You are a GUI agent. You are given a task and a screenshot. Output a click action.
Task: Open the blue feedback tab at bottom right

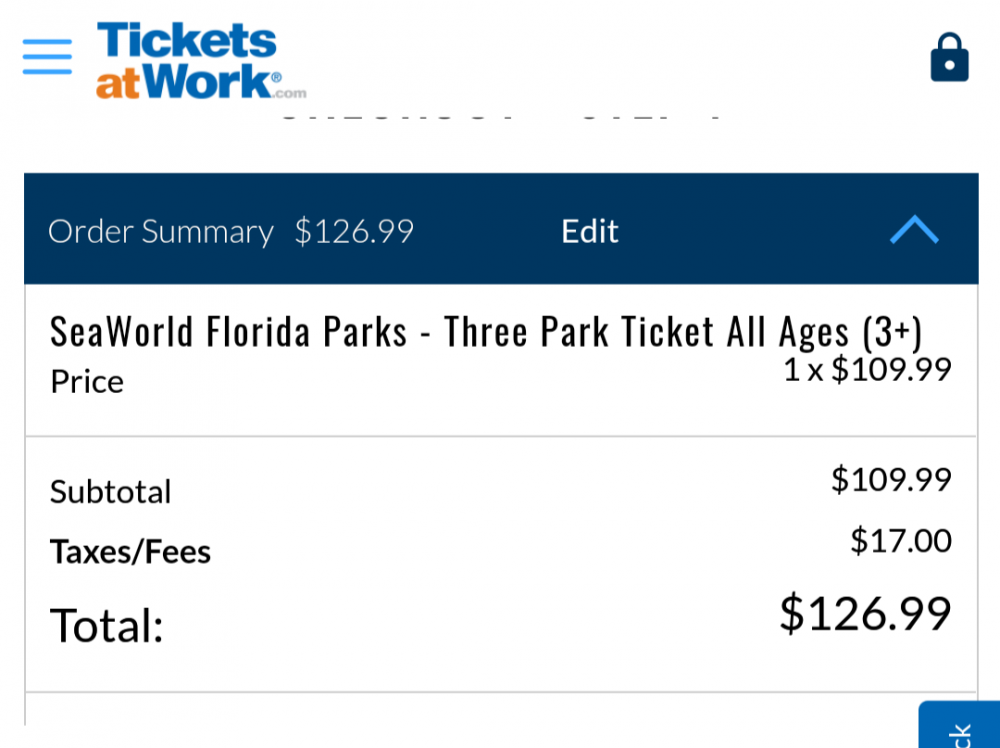pyautogui.click(x=960, y=728)
